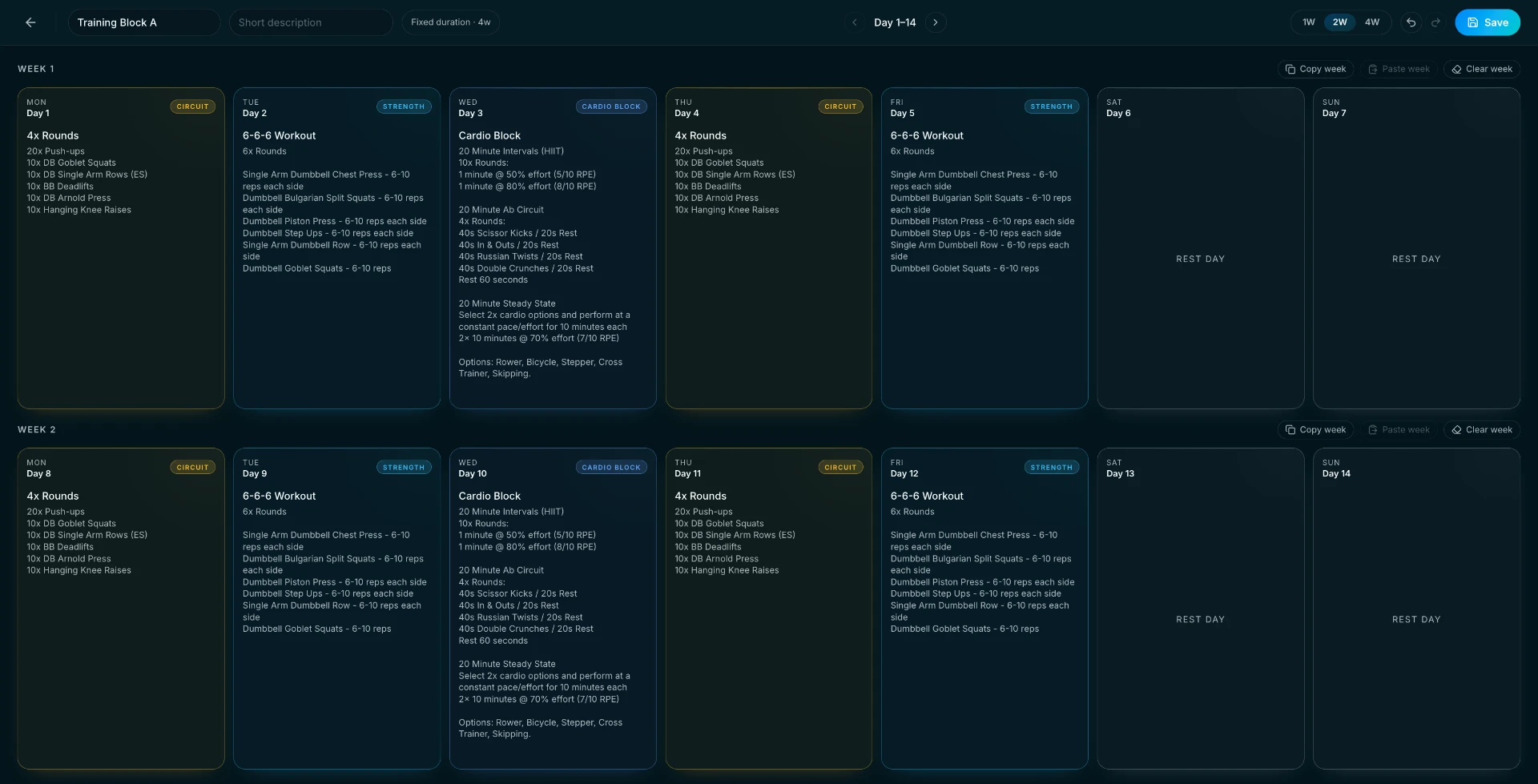Click the Circuit tag on Day 11
This screenshot has width=1538, height=784.
tap(840, 468)
